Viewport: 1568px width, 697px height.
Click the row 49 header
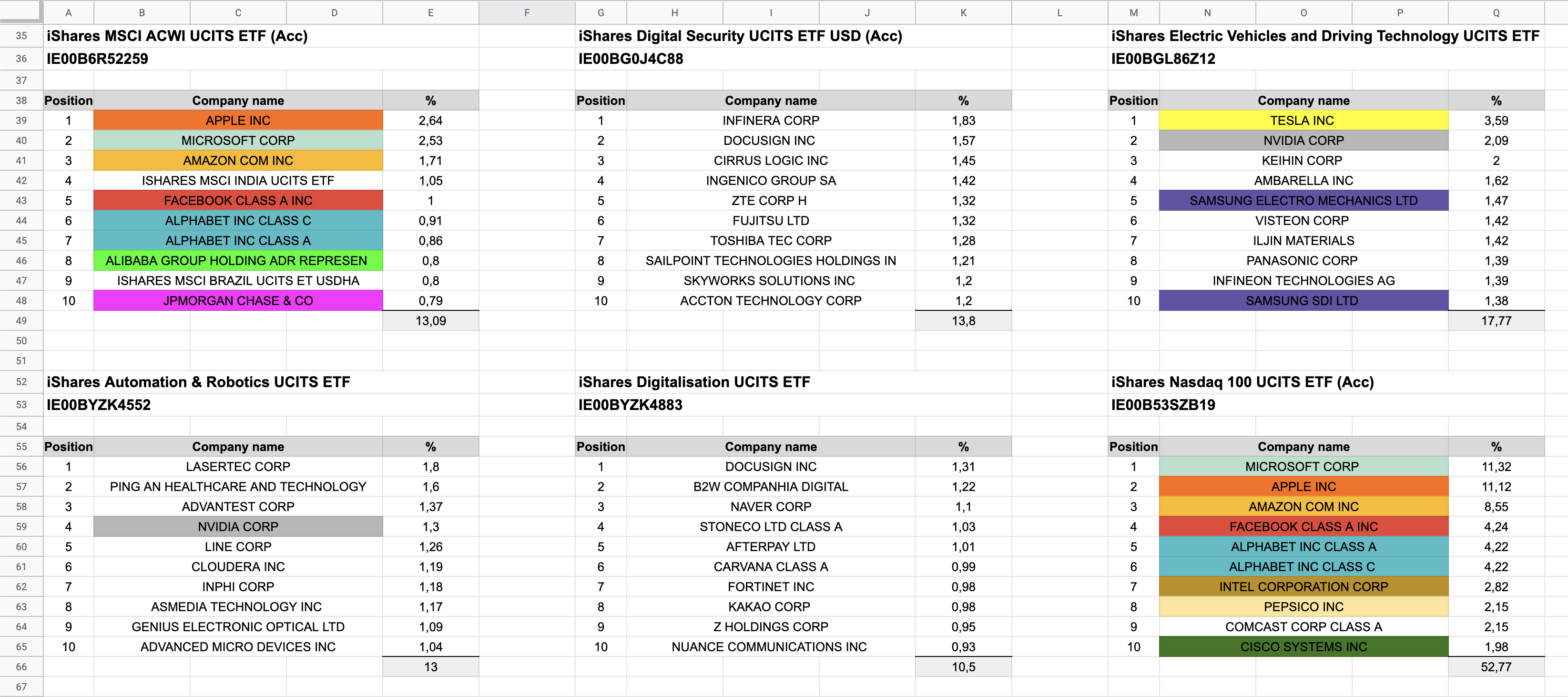[21, 321]
